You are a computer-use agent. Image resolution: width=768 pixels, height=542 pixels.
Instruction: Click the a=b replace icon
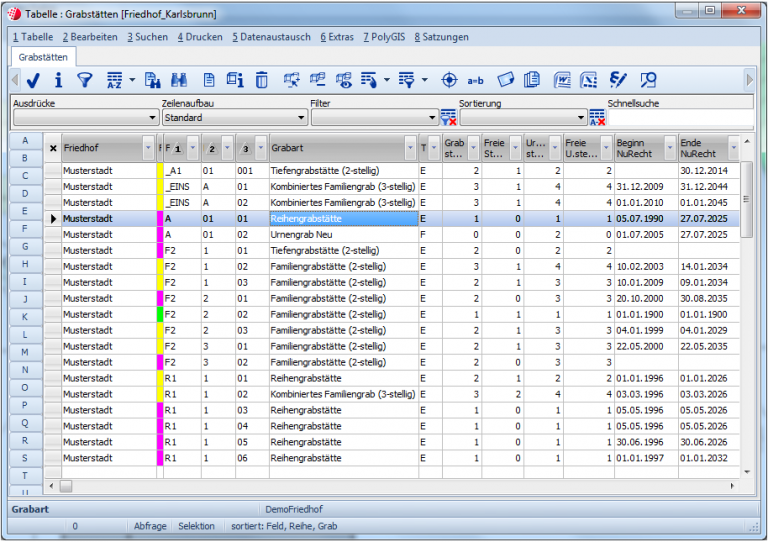pyautogui.click(x=476, y=80)
